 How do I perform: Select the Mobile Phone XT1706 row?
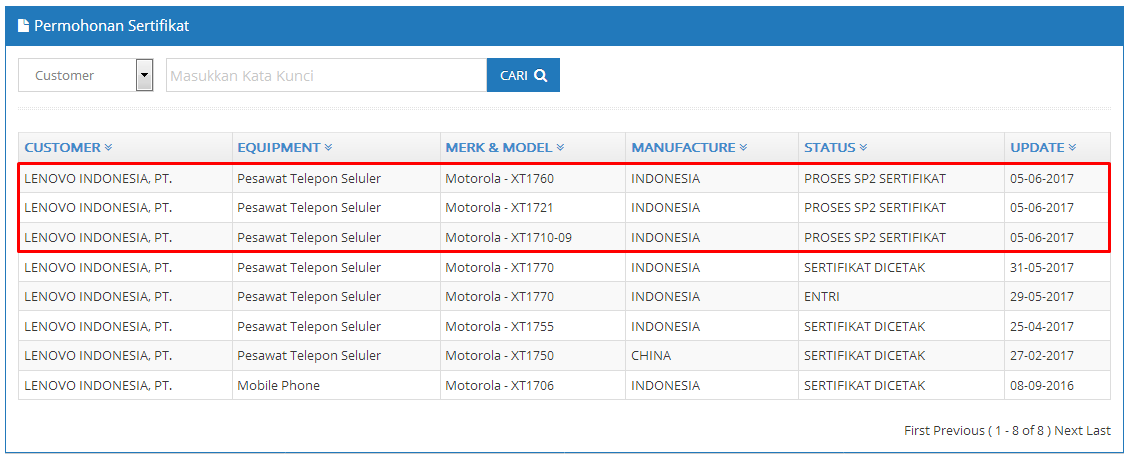(x=564, y=386)
